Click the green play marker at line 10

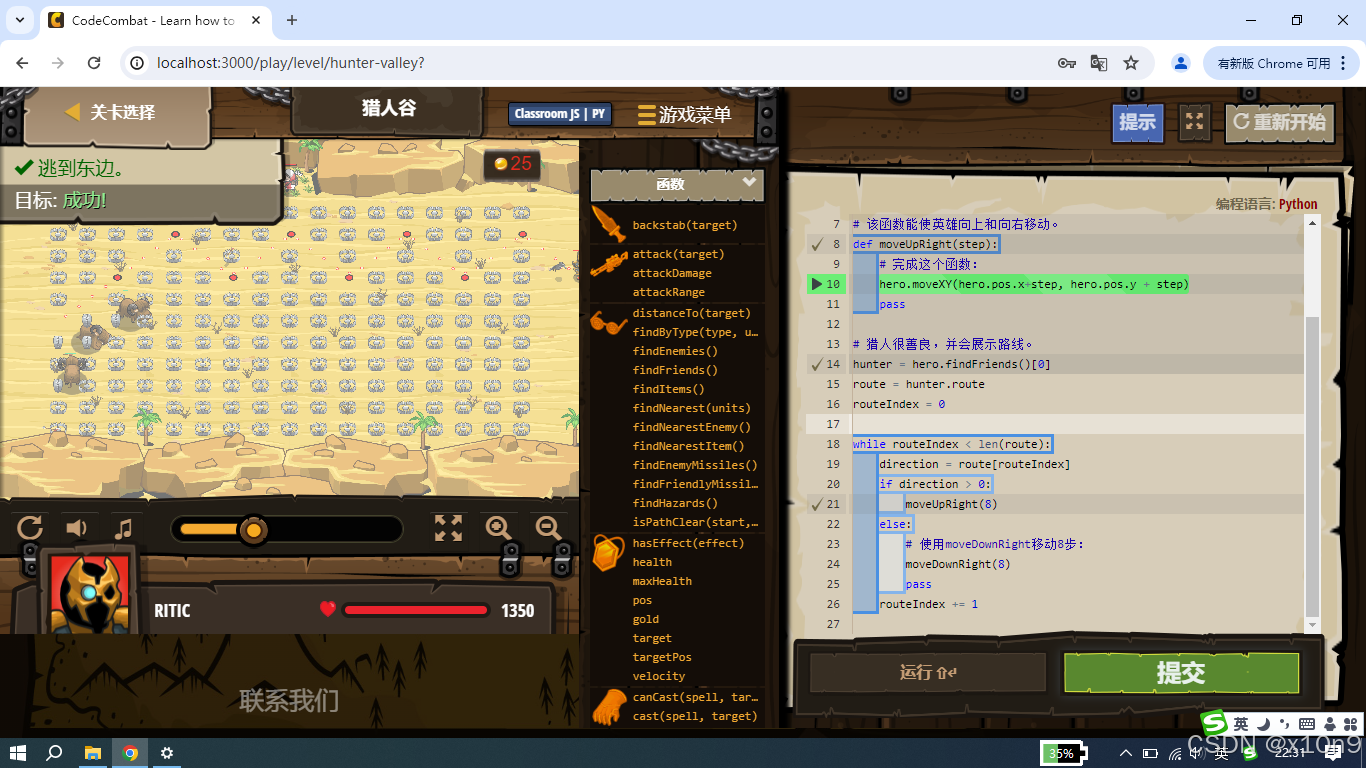pyautogui.click(x=817, y=284)
